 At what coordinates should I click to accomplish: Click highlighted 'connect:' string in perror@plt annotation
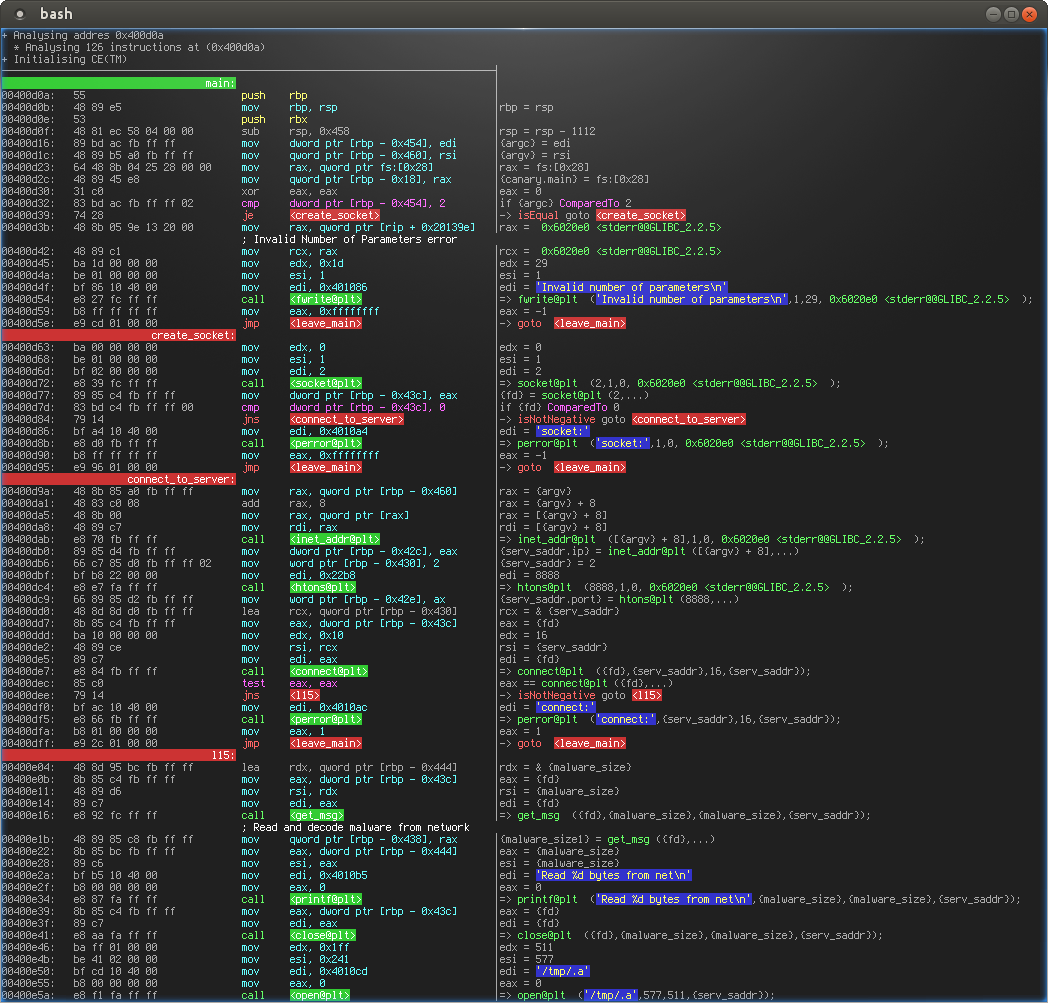(626, 720)
